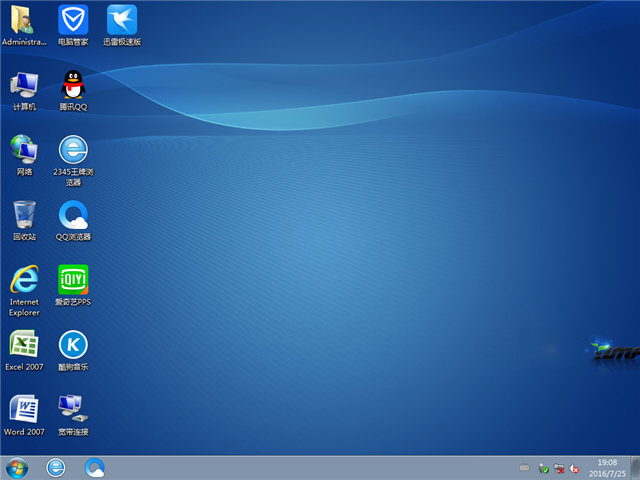This screenshot has height=480, width=640.
Task: Open the Windows Start menu
Action: pos(17,467)
